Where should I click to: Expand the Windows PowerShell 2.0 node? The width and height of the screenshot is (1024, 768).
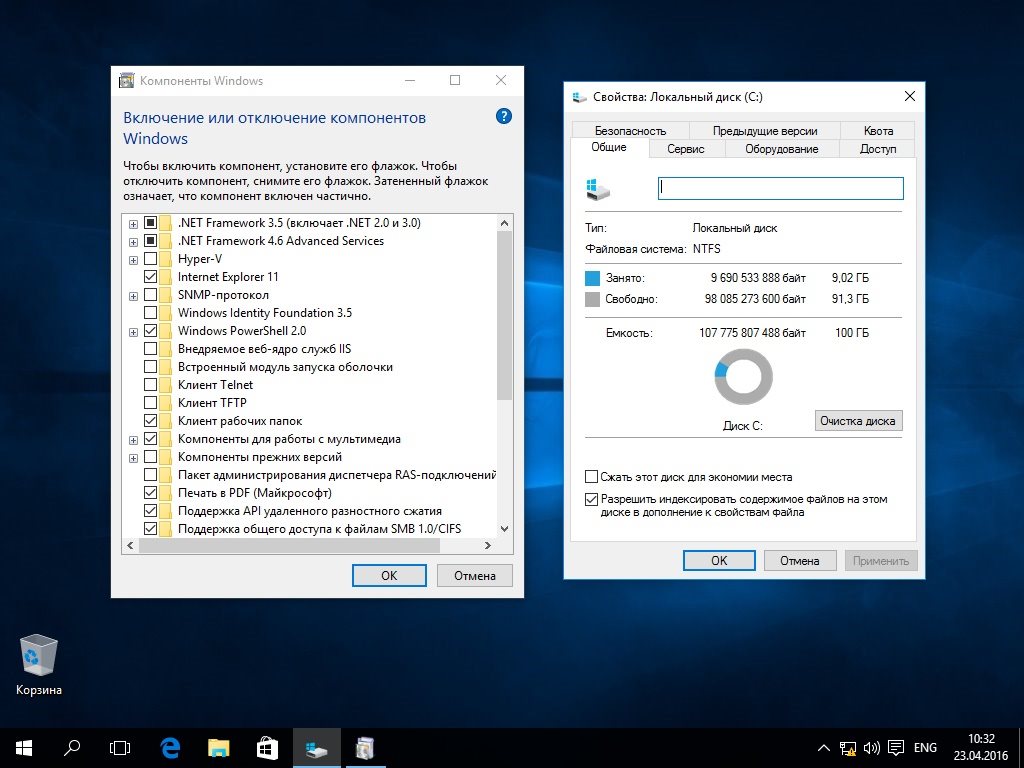coord(133,332)
